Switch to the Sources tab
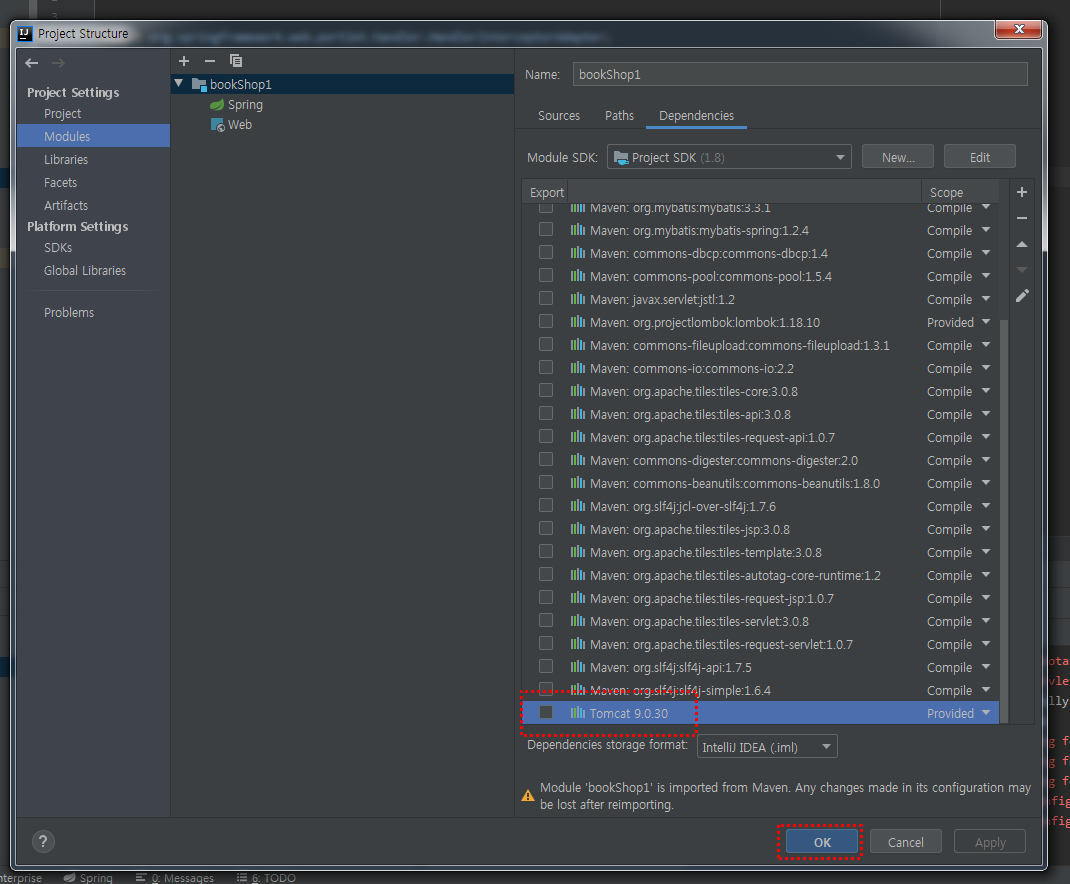 [x=559, y=115]
